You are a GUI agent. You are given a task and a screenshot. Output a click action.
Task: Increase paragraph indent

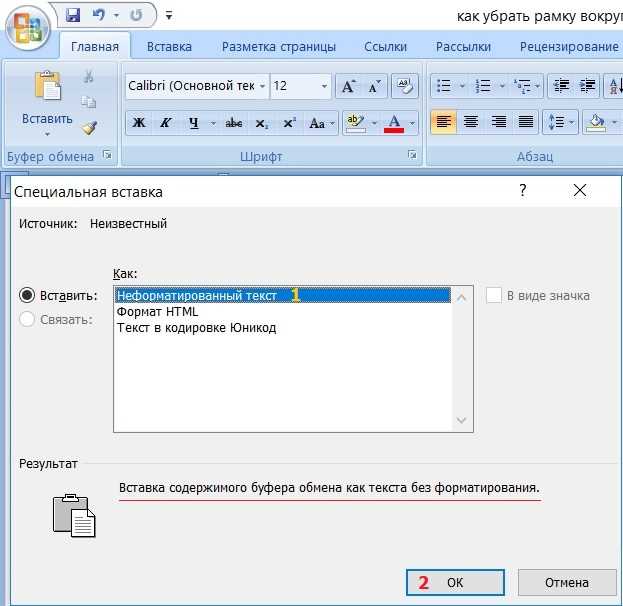pos(587,86)
